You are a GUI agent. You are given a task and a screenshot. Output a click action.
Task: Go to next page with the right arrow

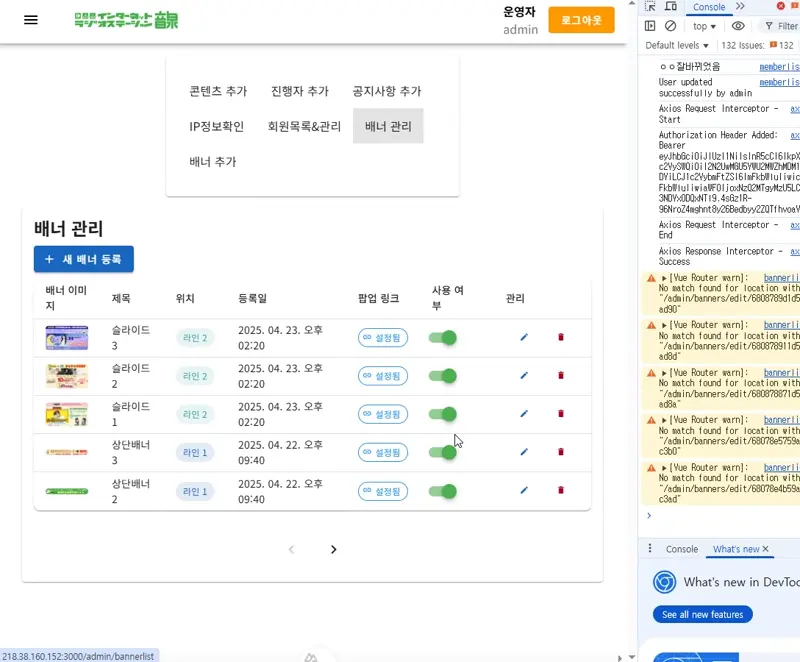[x=334, y=549]
